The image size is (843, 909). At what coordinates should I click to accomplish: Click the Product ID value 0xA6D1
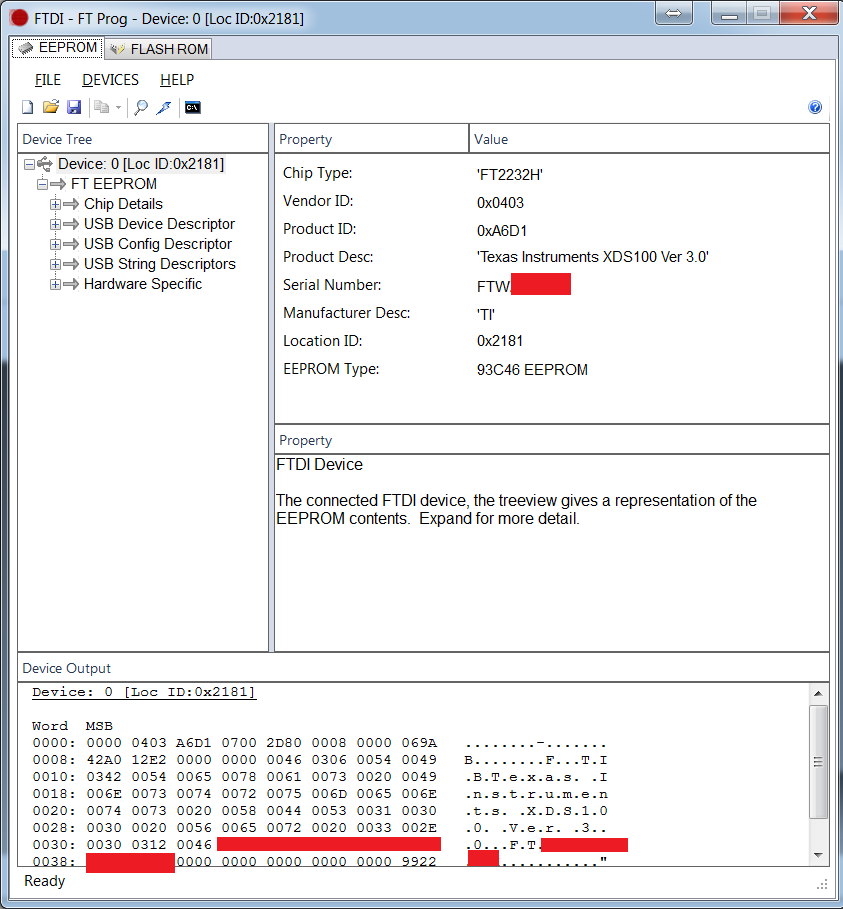tap(502, 231)
